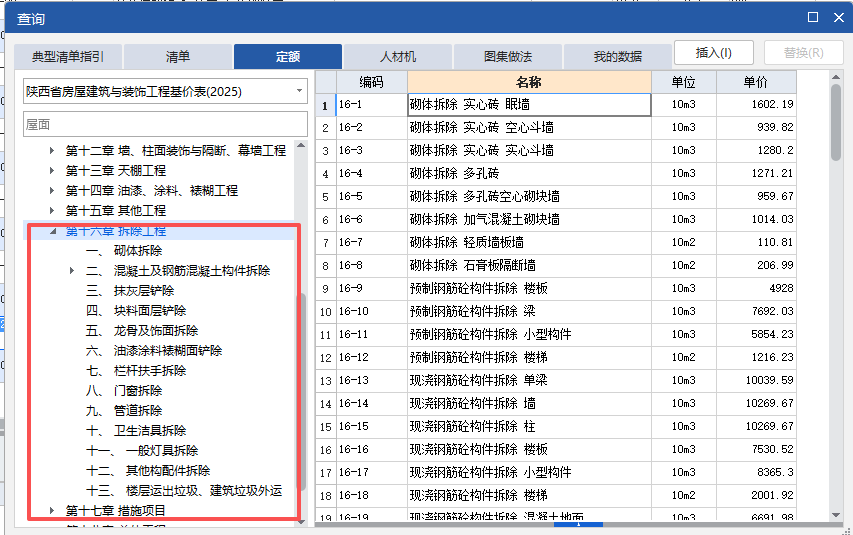
Task: Click the 编码 column header
Action: click(x=372, y=82)
